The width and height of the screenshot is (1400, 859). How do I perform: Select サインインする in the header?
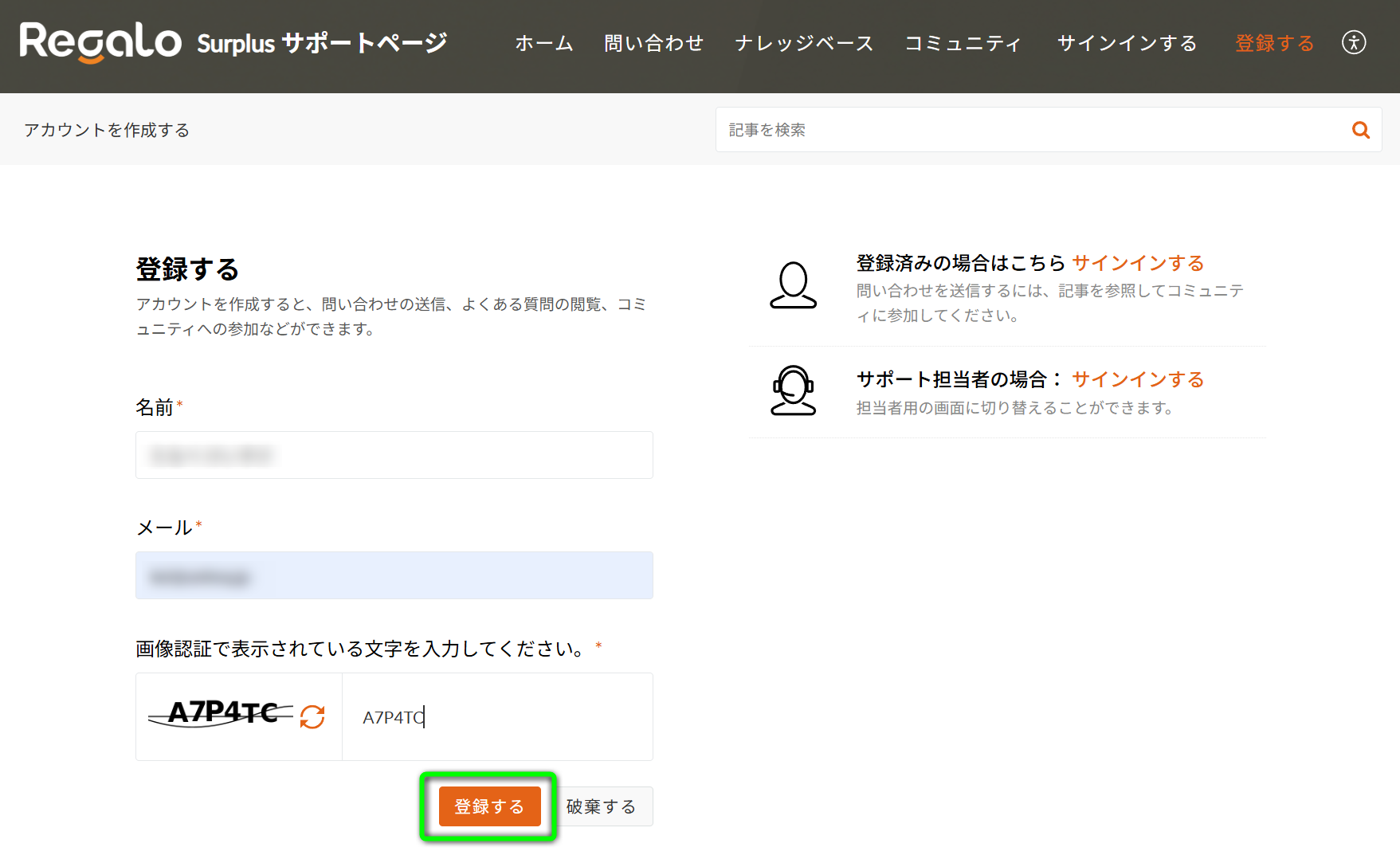1127,43
